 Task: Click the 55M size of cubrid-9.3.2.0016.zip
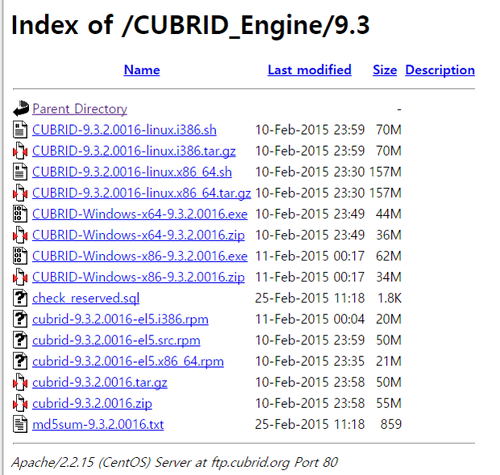[x=389, y=403]
